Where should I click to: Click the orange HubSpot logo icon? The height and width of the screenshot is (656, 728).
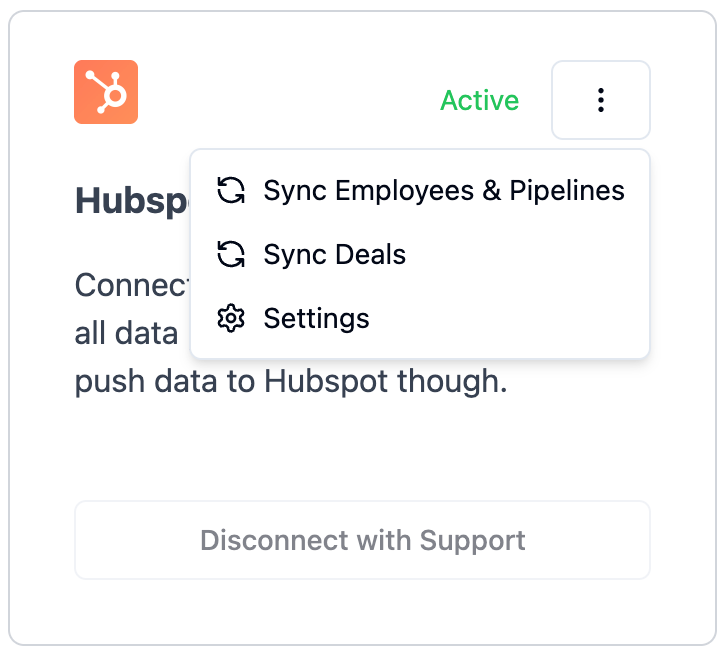[106, 92]
